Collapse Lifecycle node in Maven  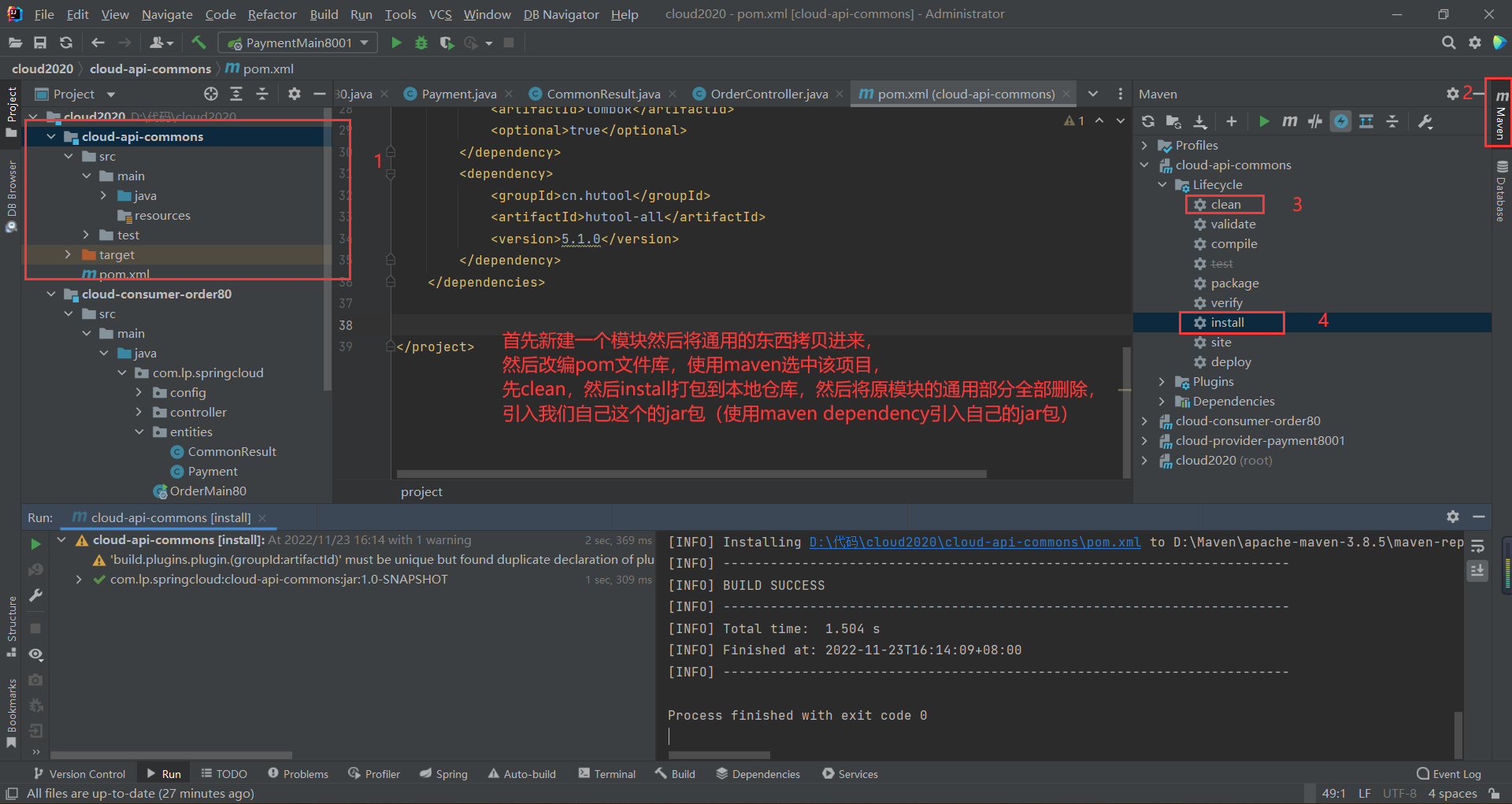[x=1162, y=185]
